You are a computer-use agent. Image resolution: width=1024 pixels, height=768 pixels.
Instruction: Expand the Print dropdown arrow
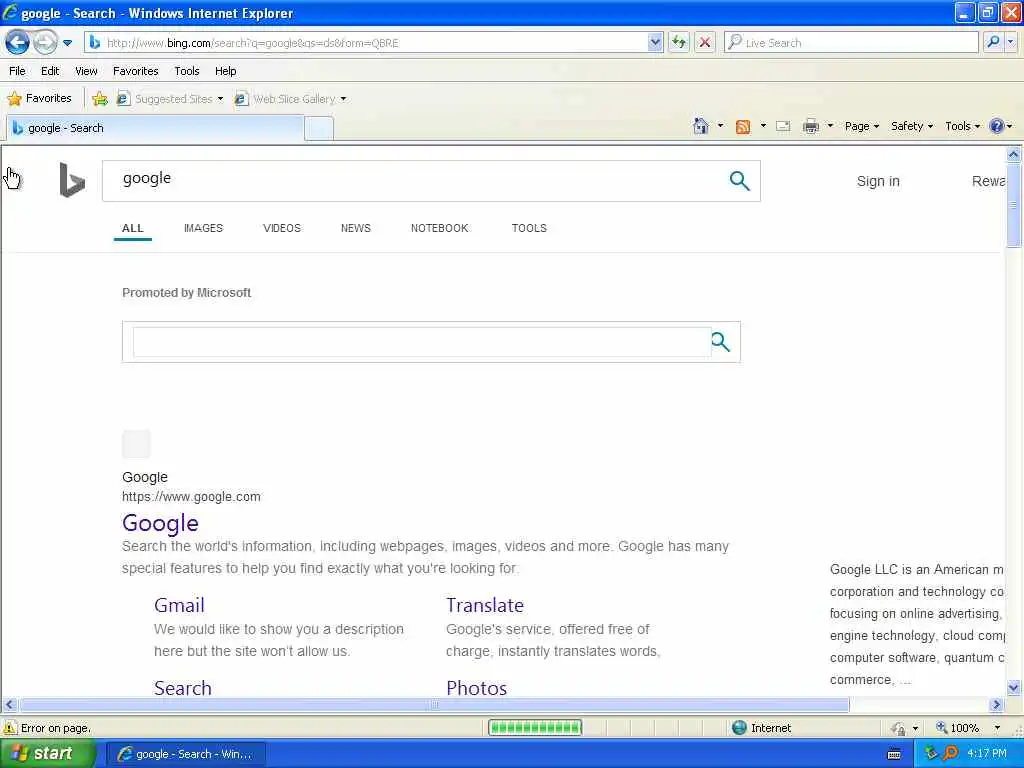(830, 126)
